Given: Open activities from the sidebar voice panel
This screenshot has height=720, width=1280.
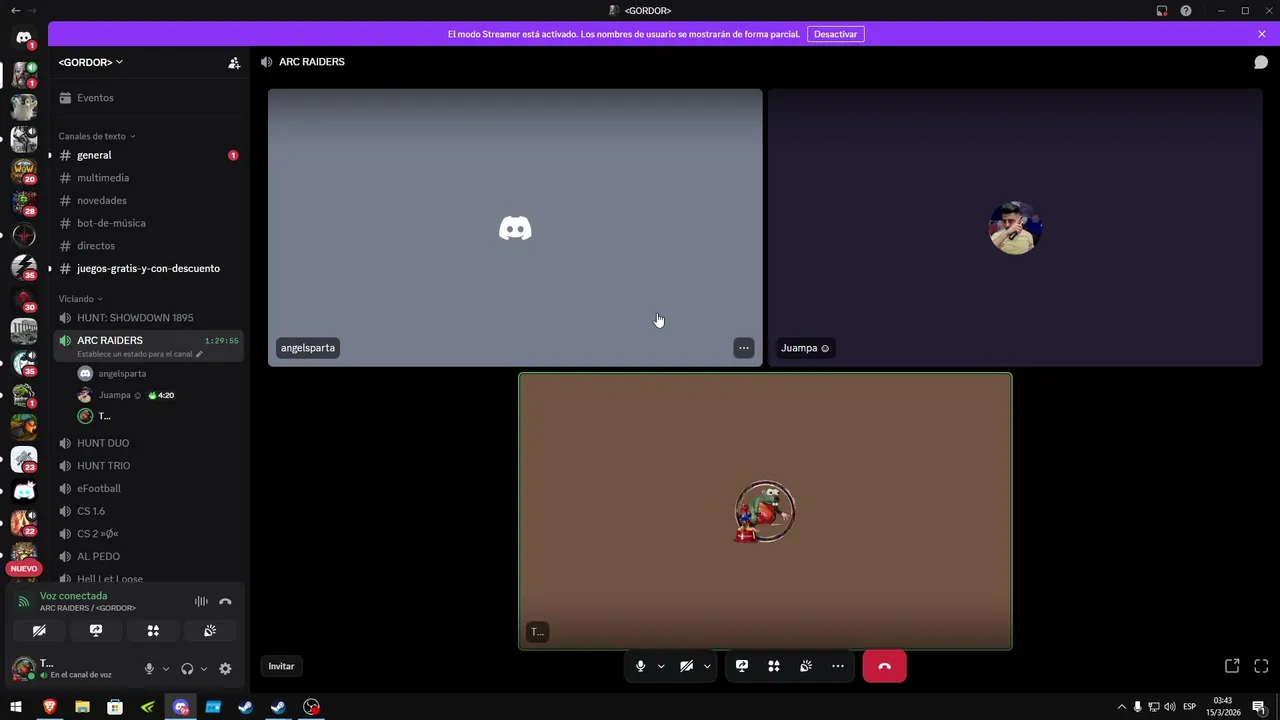Looking at the screenshot, I should pos(153,631).
